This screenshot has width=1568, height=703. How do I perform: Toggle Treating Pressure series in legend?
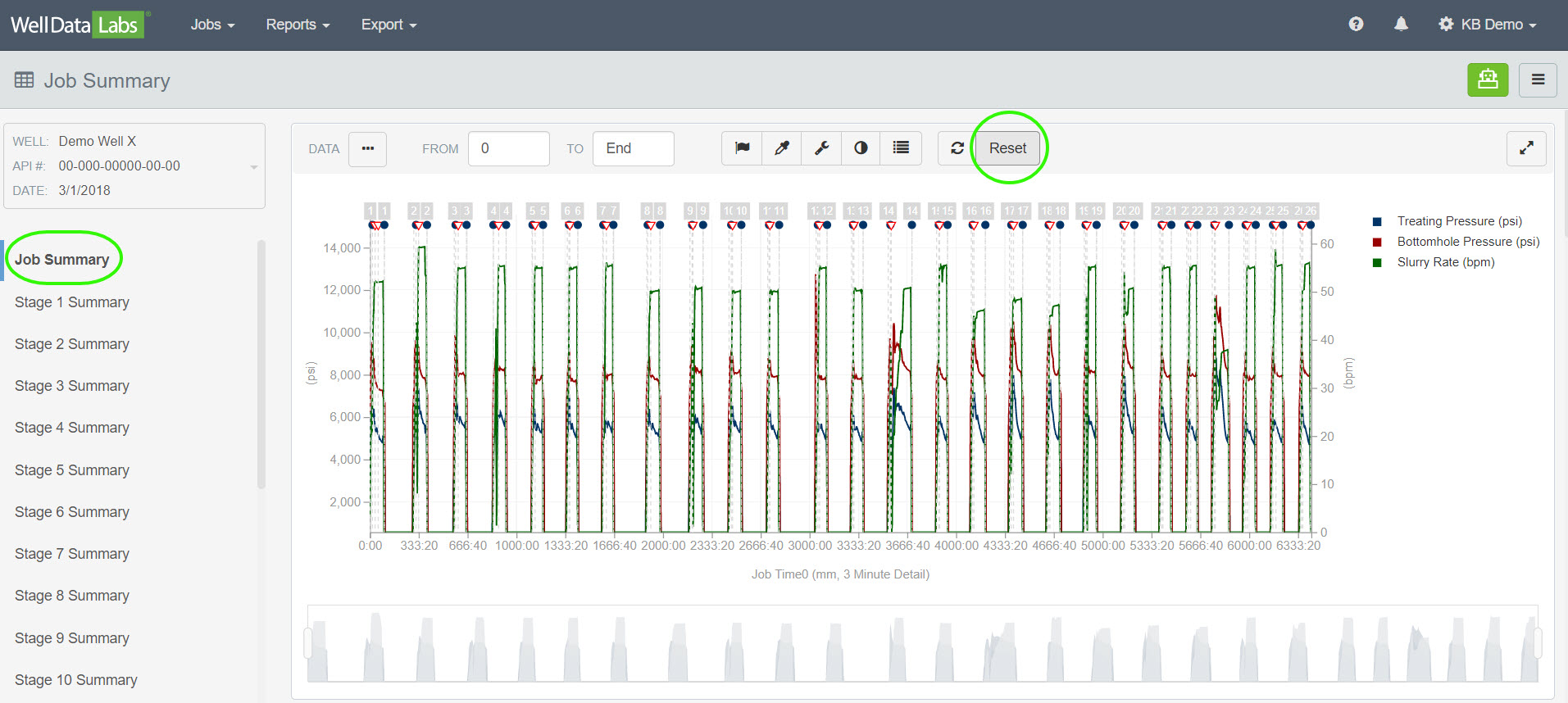pyautogui.click(x=1458, y=221)
